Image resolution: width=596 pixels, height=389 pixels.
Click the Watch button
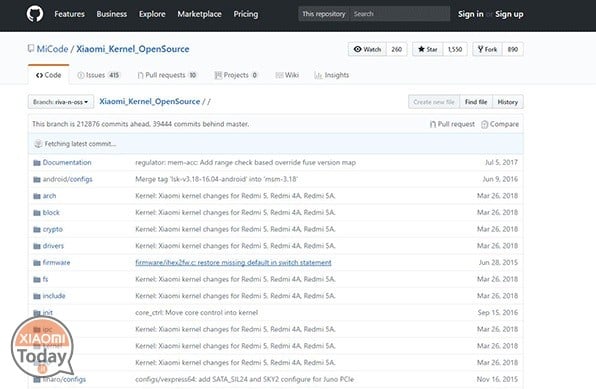pos(368,49)
